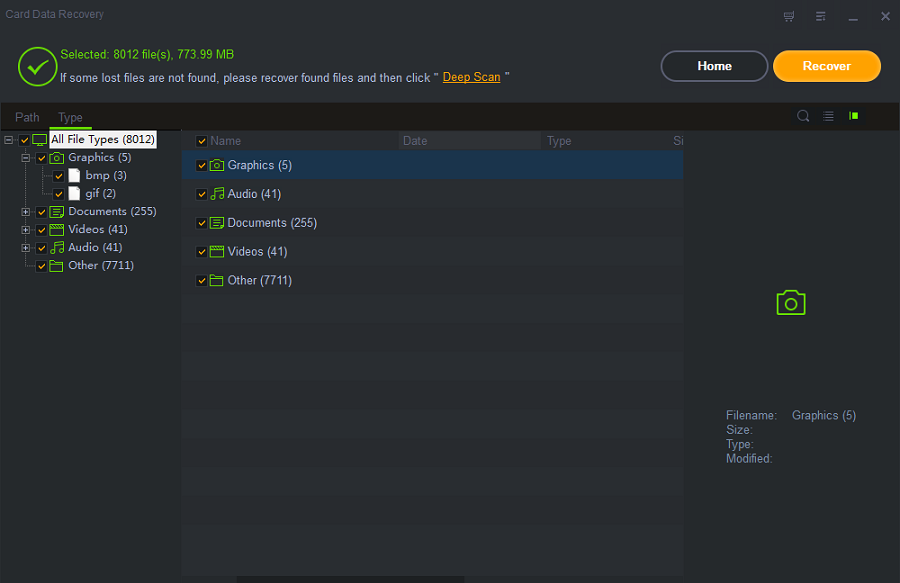Click the Other folder icon in the file list
This screenshot has height=583, width=900.
pos(217,281)
